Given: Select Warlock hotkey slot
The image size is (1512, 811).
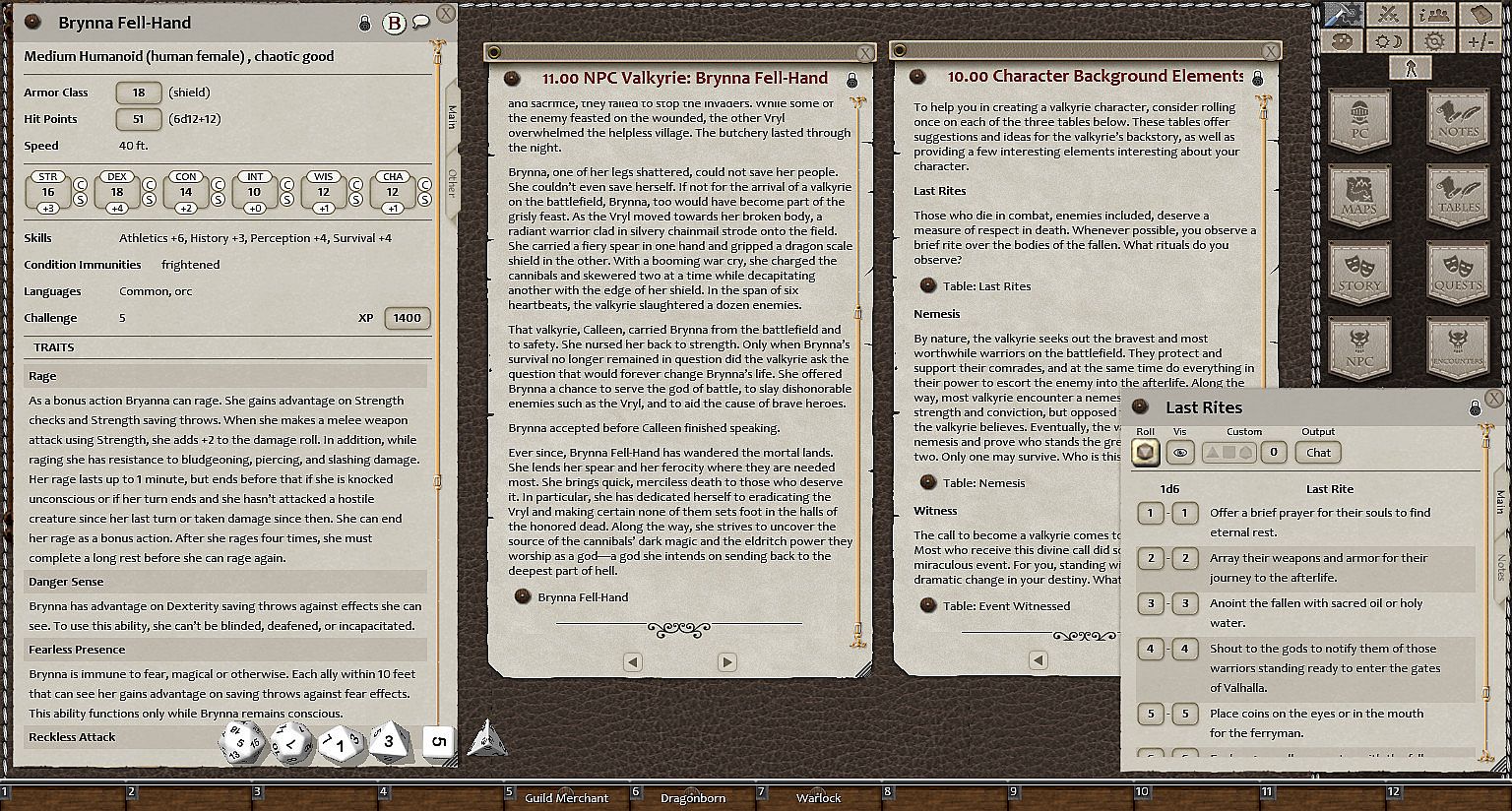Looking at the screenshot, I should point(818,798).
